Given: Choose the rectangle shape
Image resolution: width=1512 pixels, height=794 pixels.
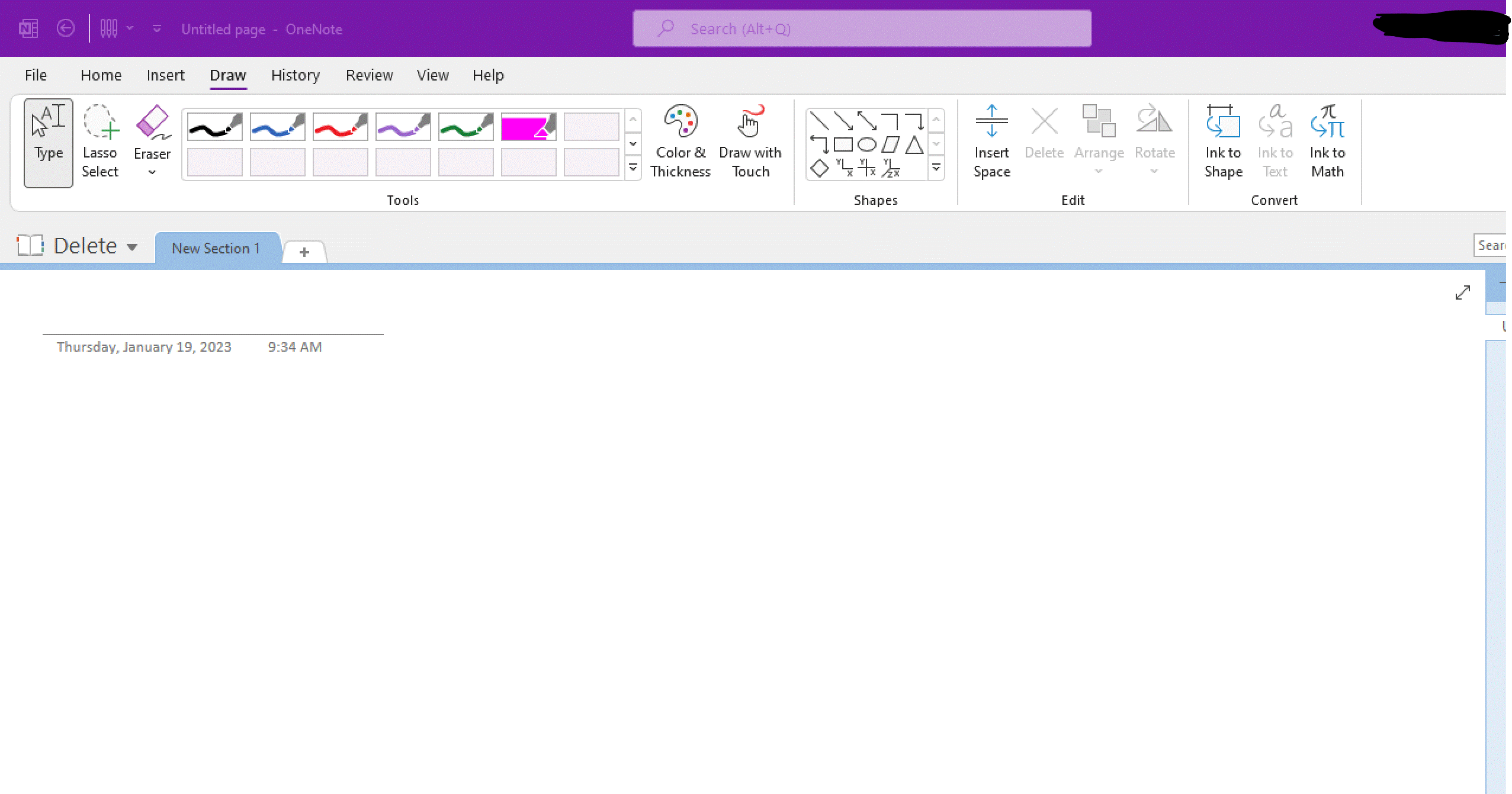Looking at the screenshot, I should pyautogui.click(x=843, y=144).
